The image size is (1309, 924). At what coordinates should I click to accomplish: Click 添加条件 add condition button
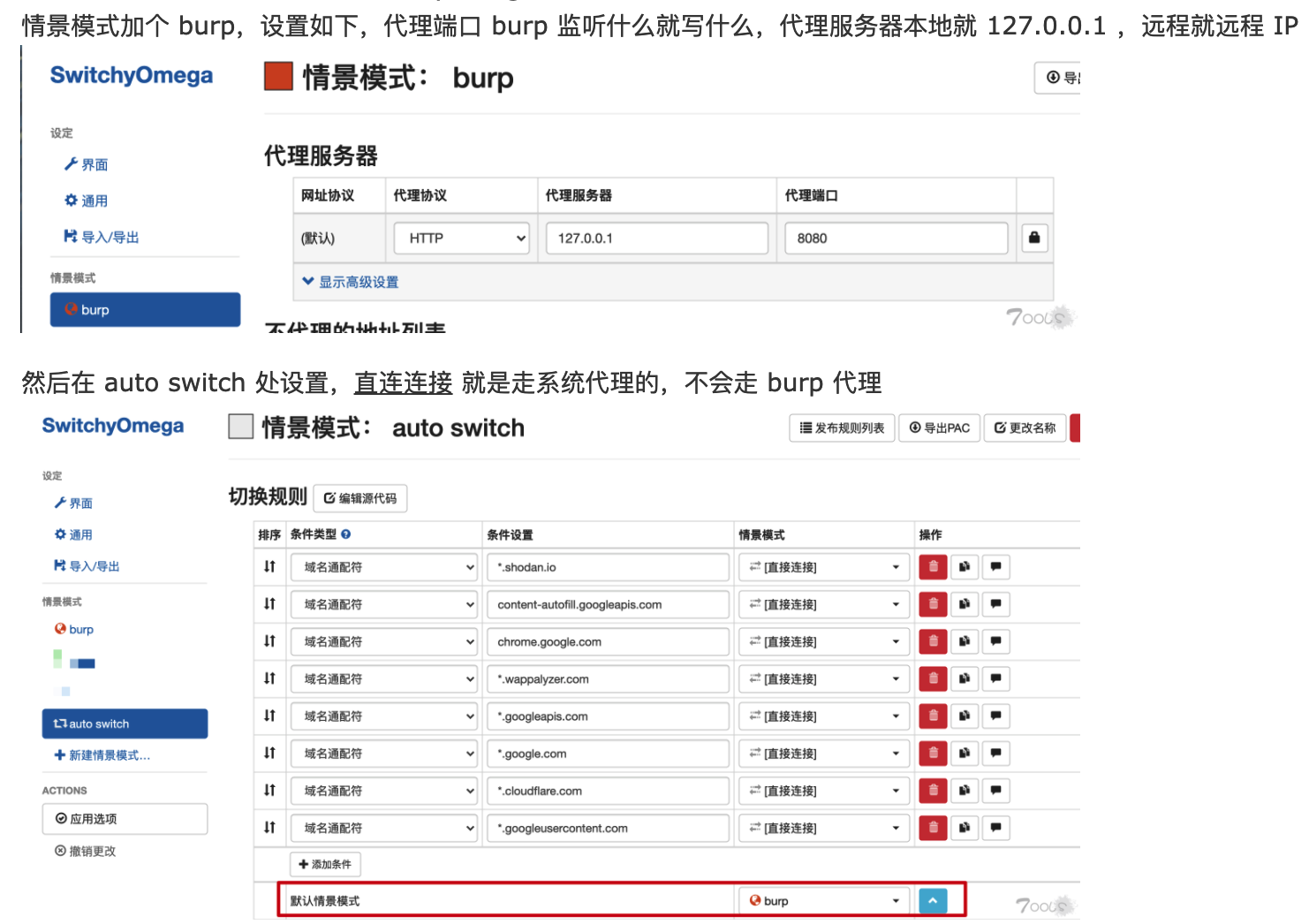coord(325,864)
